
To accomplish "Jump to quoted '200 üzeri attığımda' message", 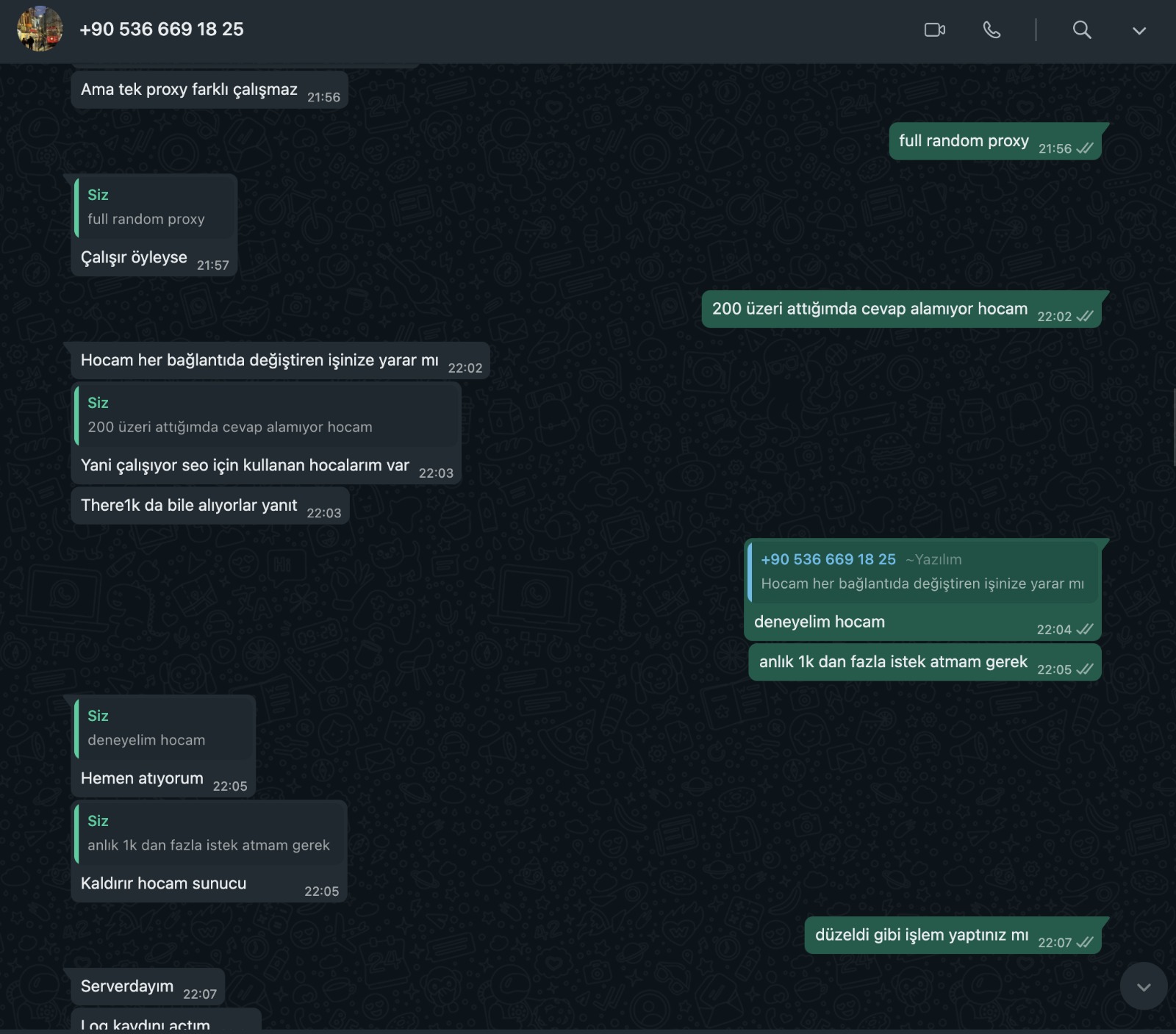I will [x=266, y=416].
